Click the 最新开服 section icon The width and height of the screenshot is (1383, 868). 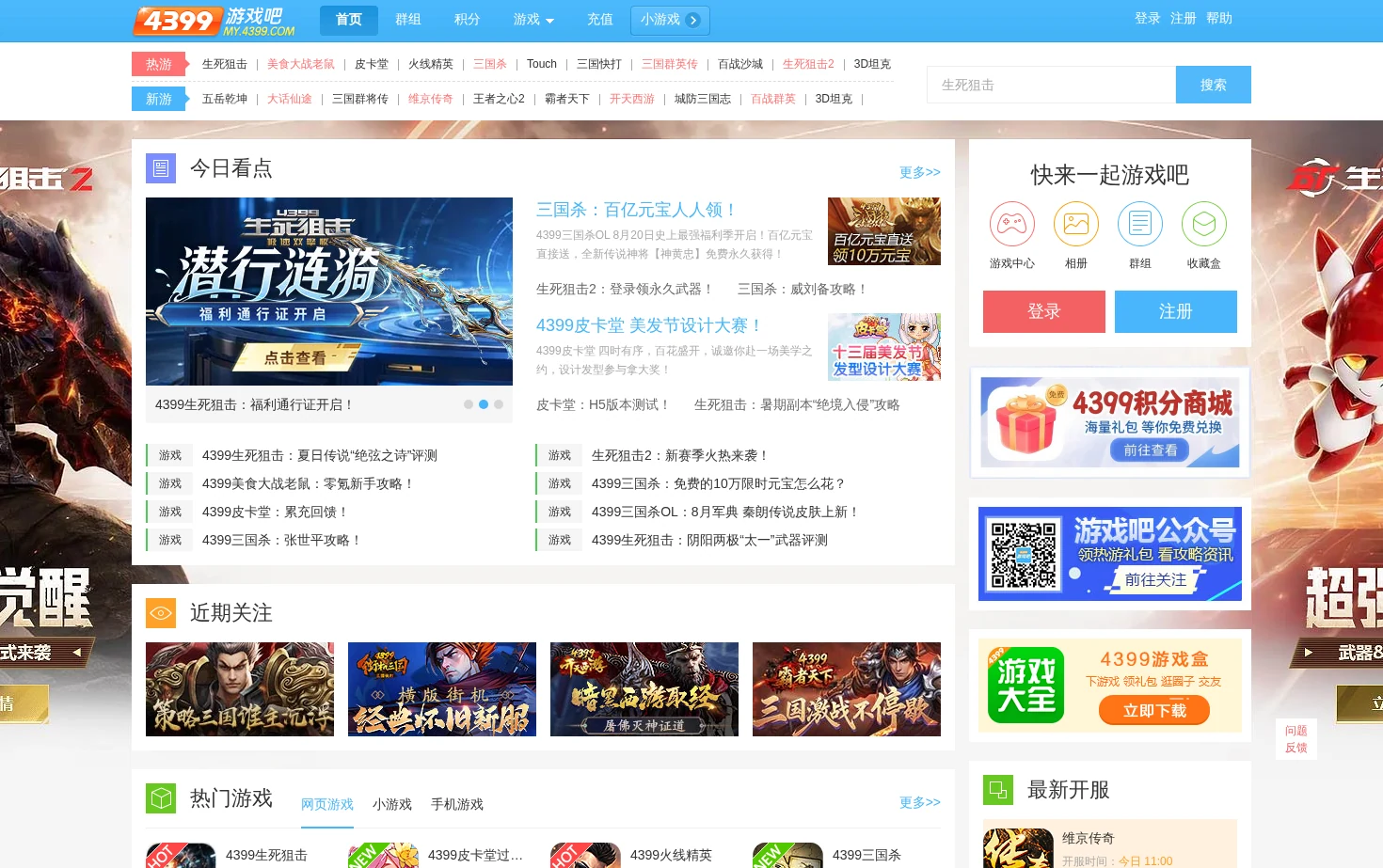tap(998, 789)
